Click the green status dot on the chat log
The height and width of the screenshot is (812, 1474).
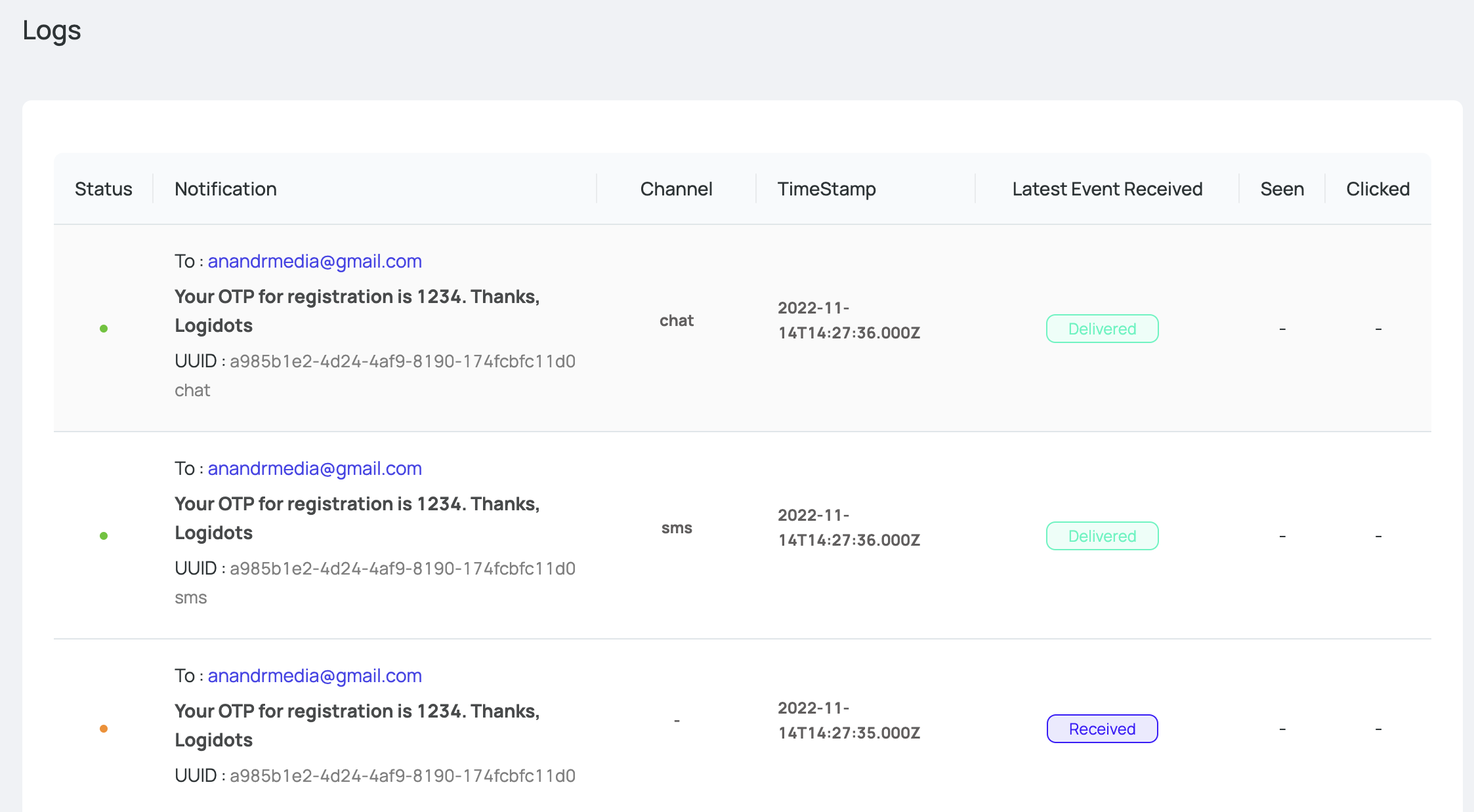pyautogui.click(x=105, y=329)
